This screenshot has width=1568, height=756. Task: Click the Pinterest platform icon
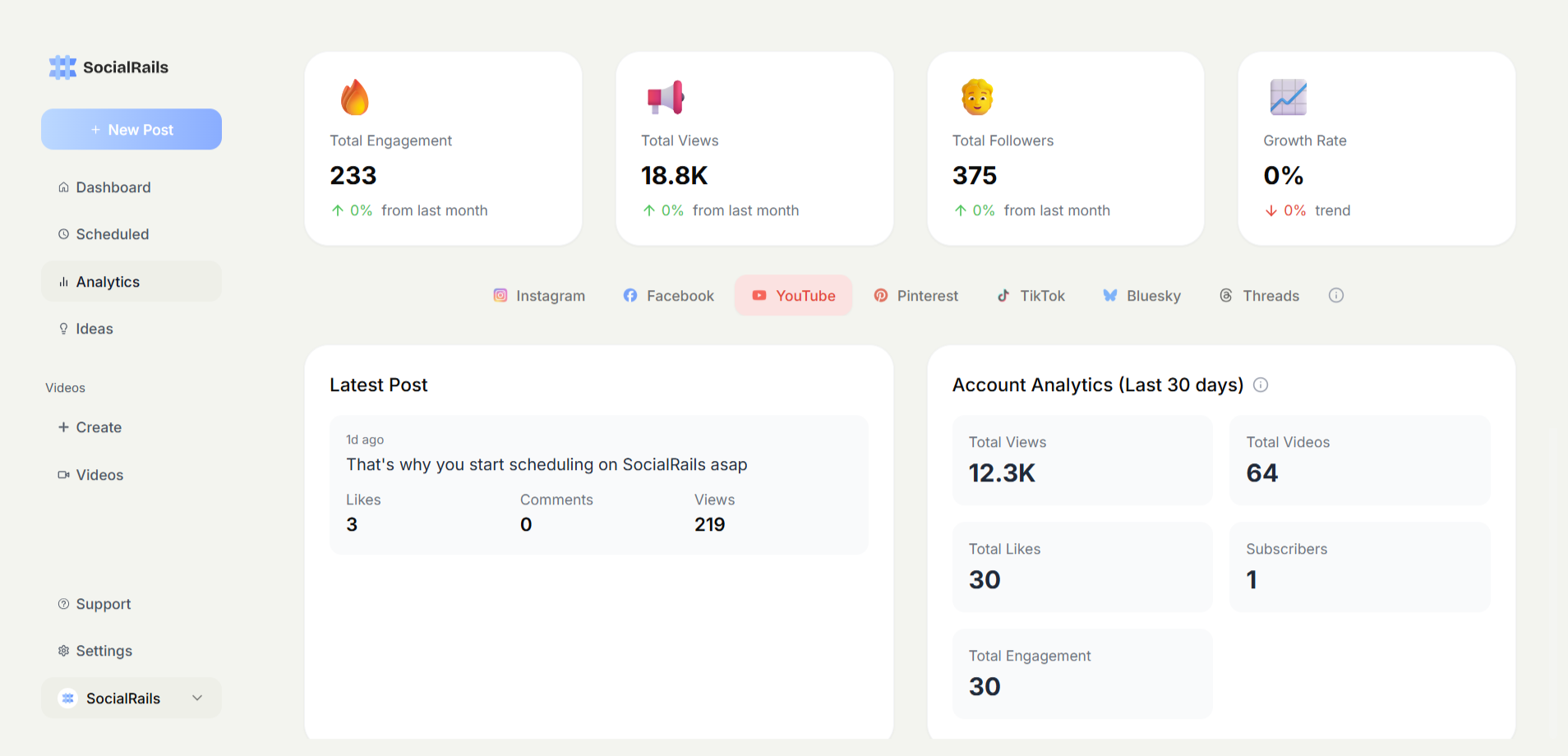pos(881,295)
